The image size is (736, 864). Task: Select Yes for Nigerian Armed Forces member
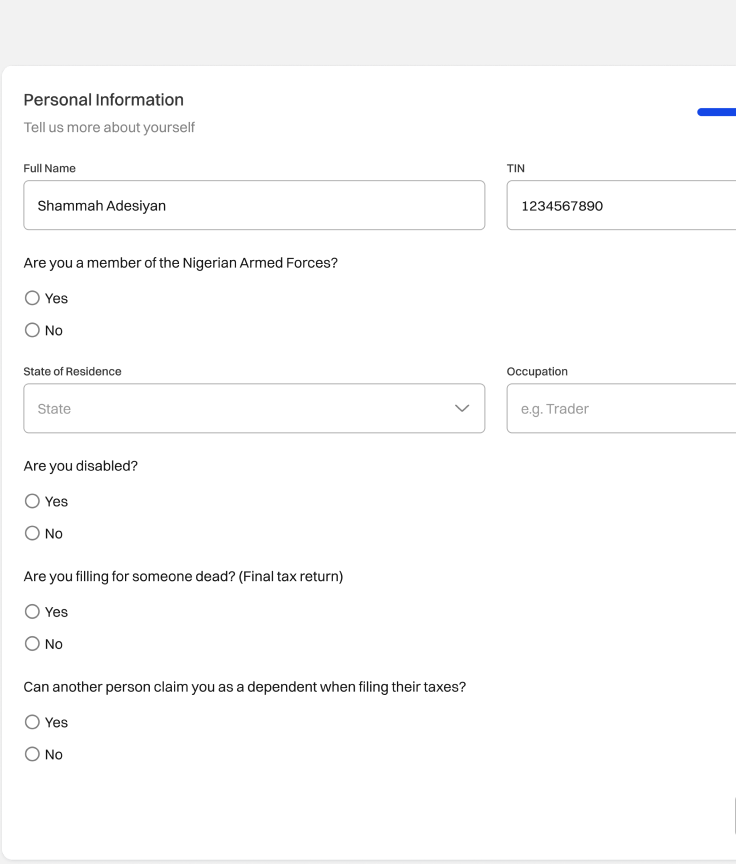pyautogui.click(x=33, y=298)
